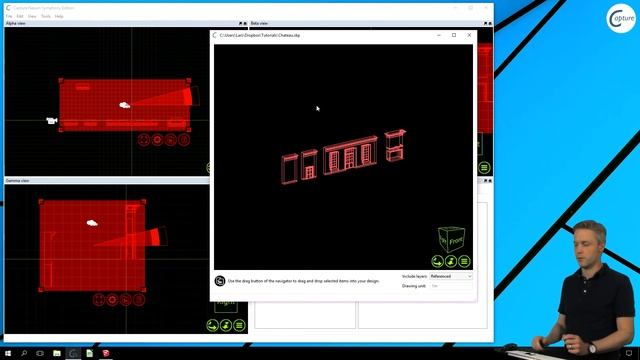Click the walk navigation icon in import dialog
The image size is (640, 360).
(x=451, y=261)
